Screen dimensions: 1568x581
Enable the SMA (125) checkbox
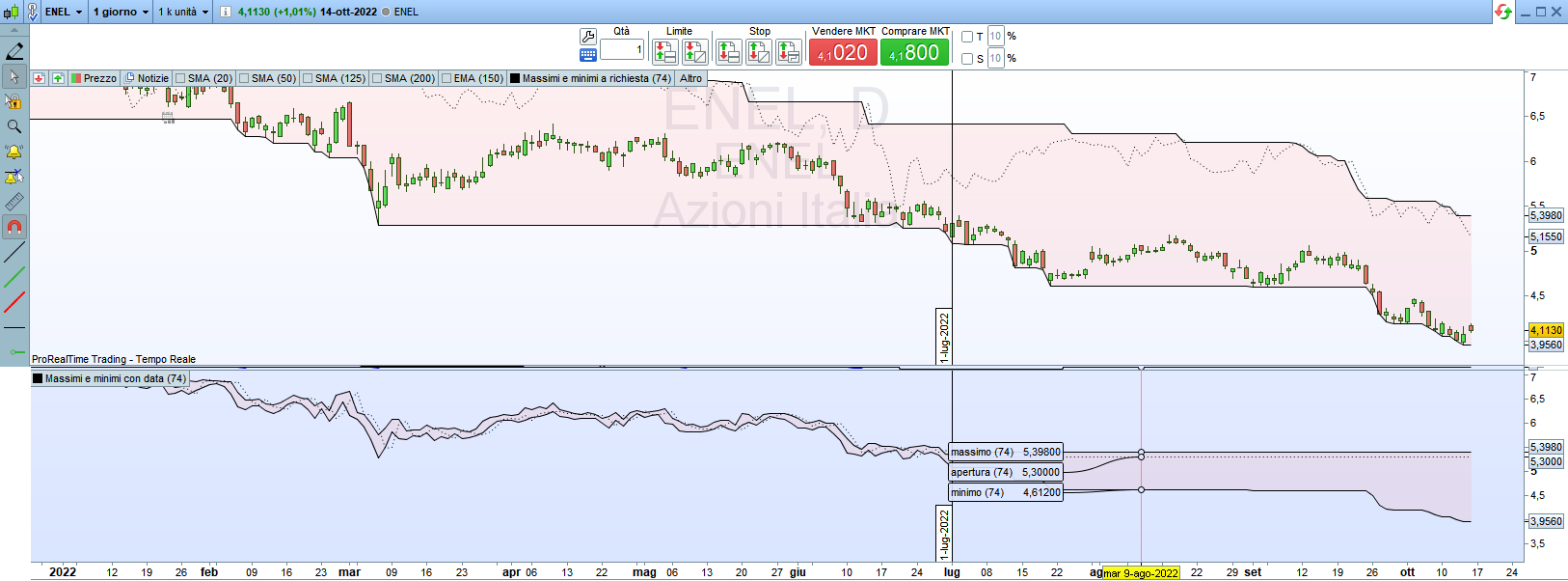coord(308,78)
